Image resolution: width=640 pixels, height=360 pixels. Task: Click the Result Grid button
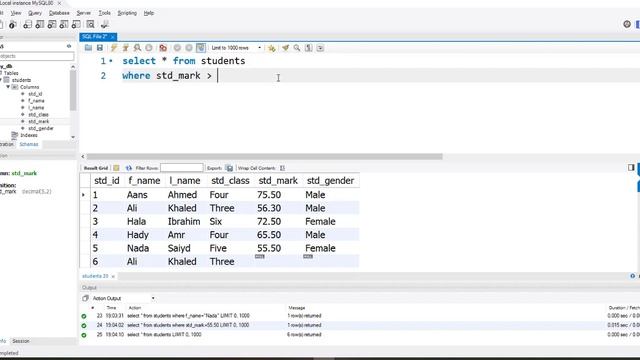(96, 168)
